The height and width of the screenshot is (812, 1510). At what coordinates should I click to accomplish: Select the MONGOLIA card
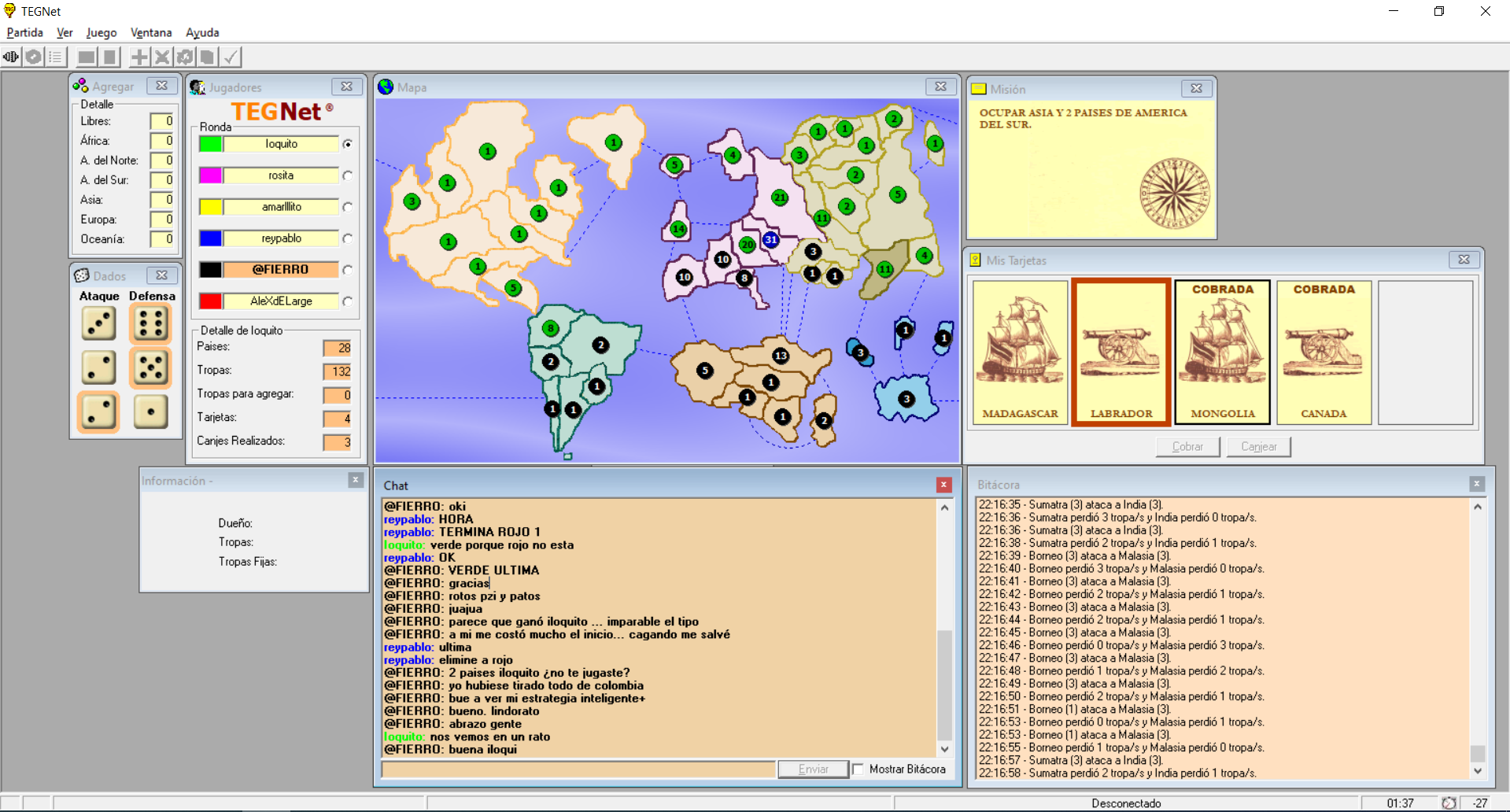tap(1222, 352)
